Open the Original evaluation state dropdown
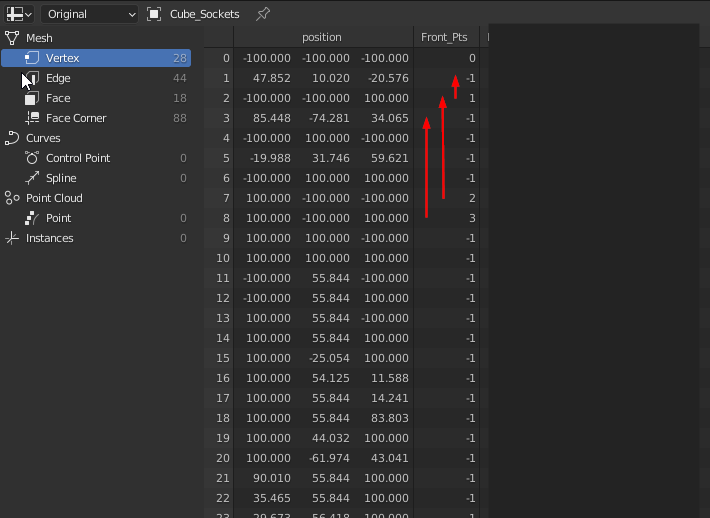Image resolution: width=710 pixels, height=518 pixels. tap(90, 14)
